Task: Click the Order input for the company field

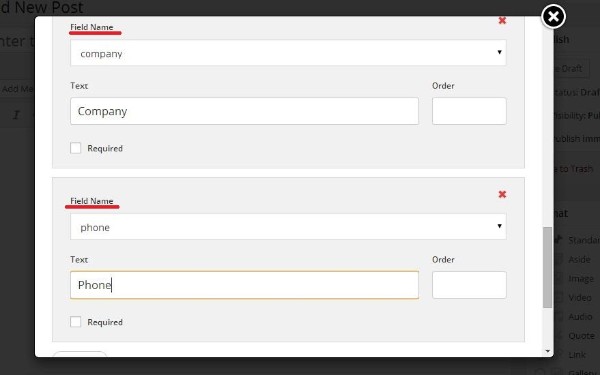Action: [469, 111]
